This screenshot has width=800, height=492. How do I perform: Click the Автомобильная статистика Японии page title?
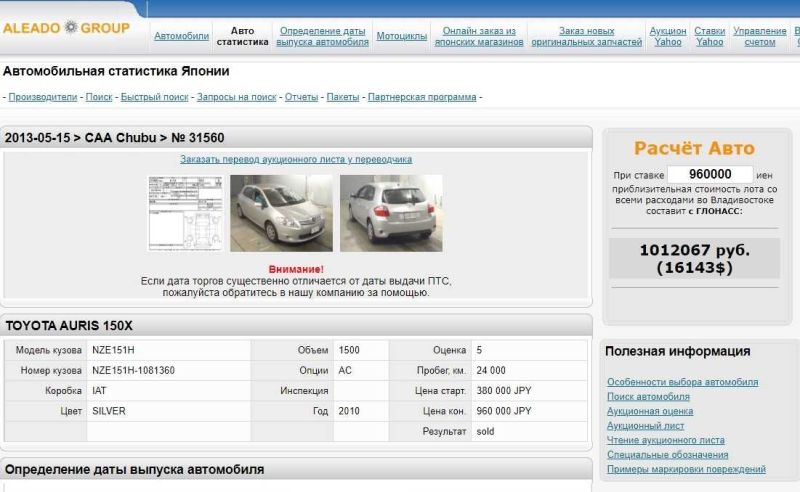[116, 71]
